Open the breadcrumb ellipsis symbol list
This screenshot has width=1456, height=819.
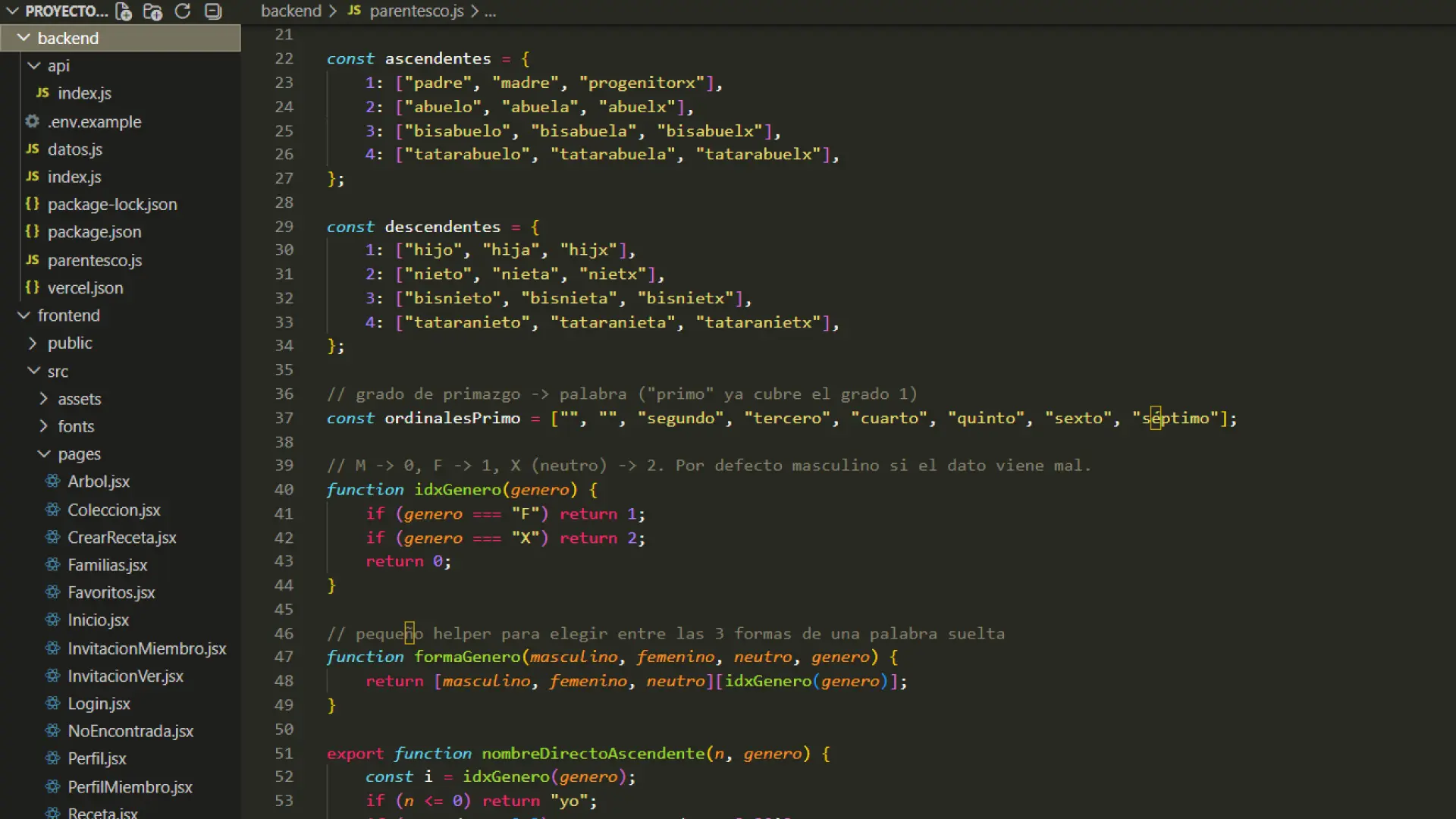coord(491,11)
